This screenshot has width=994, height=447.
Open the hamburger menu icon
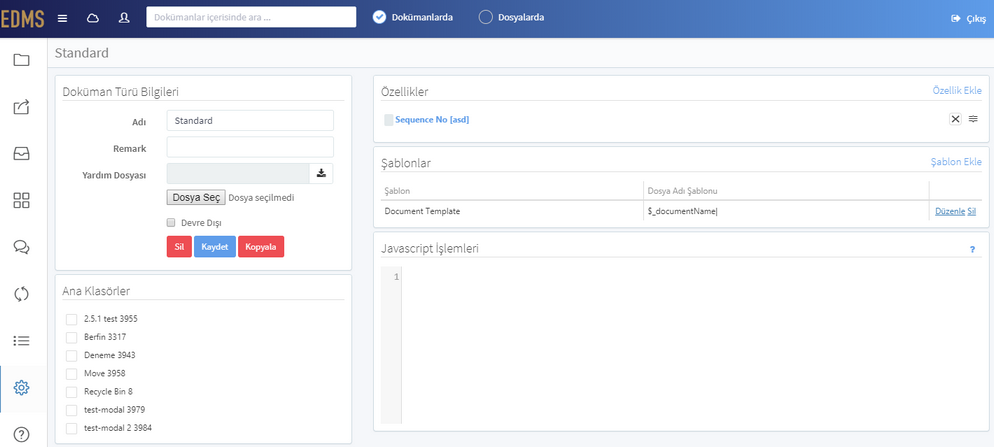62,18
